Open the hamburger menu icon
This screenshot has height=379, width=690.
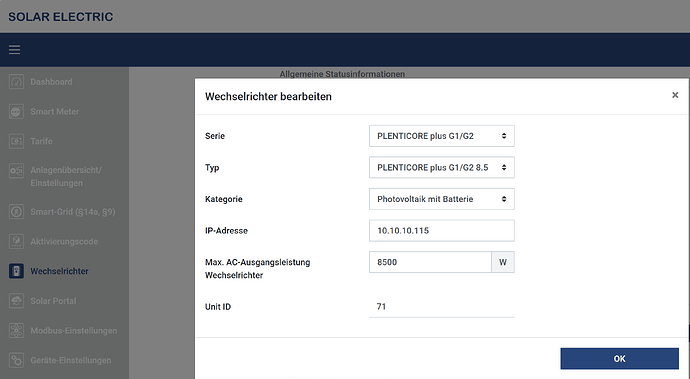pos(15,50)
